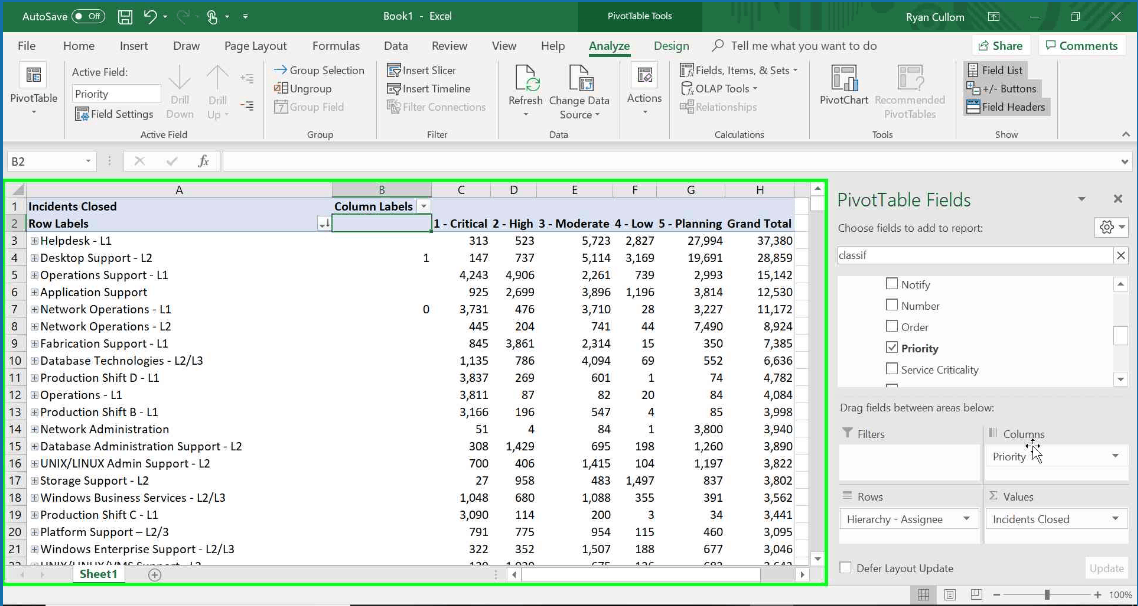Click the Refresh icon
This screenshot has height=606, width=1138.
point(525,78)
